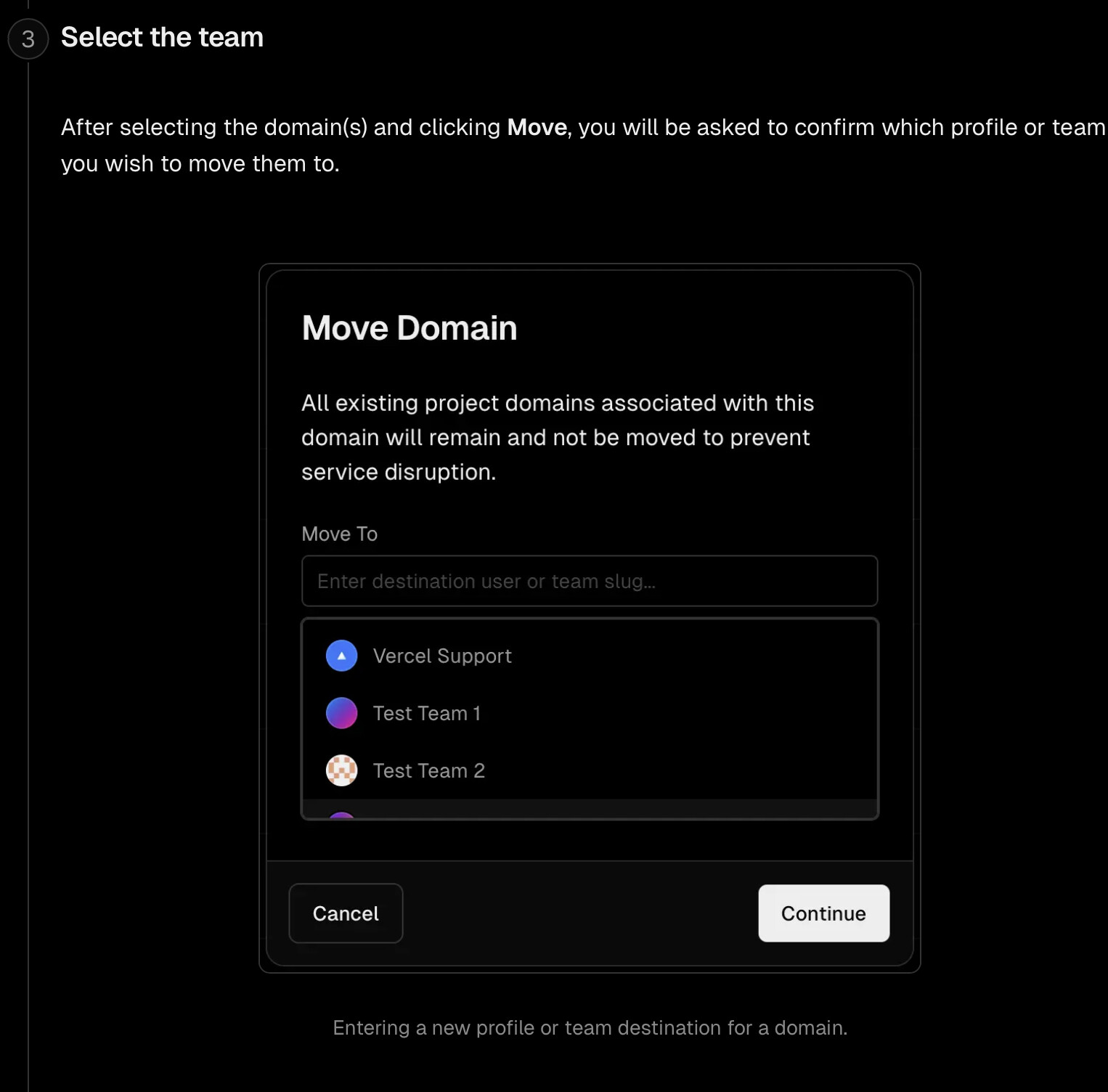Image resolution: width=1108 pixels, height=1092 pixels.
Task: Click the Test Team 2 checkered avatar
Action: click(341, 770)
